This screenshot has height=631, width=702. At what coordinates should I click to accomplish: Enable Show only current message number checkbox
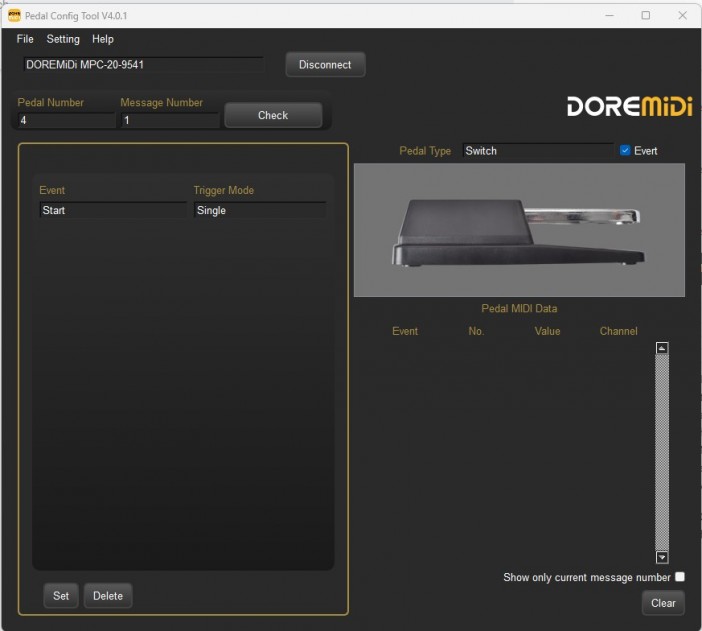pos(680,577)
